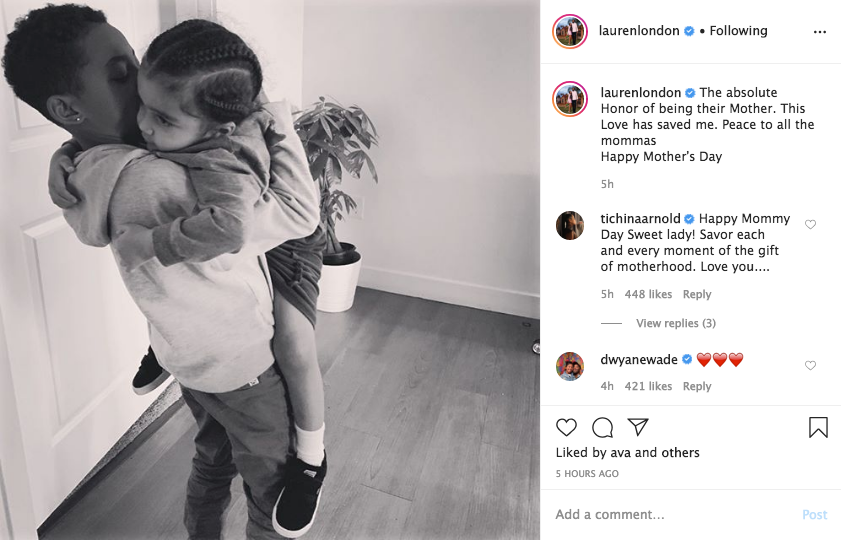Toggle the Following status button
This screenshot has height=540, width=841.
click(738, 31)
